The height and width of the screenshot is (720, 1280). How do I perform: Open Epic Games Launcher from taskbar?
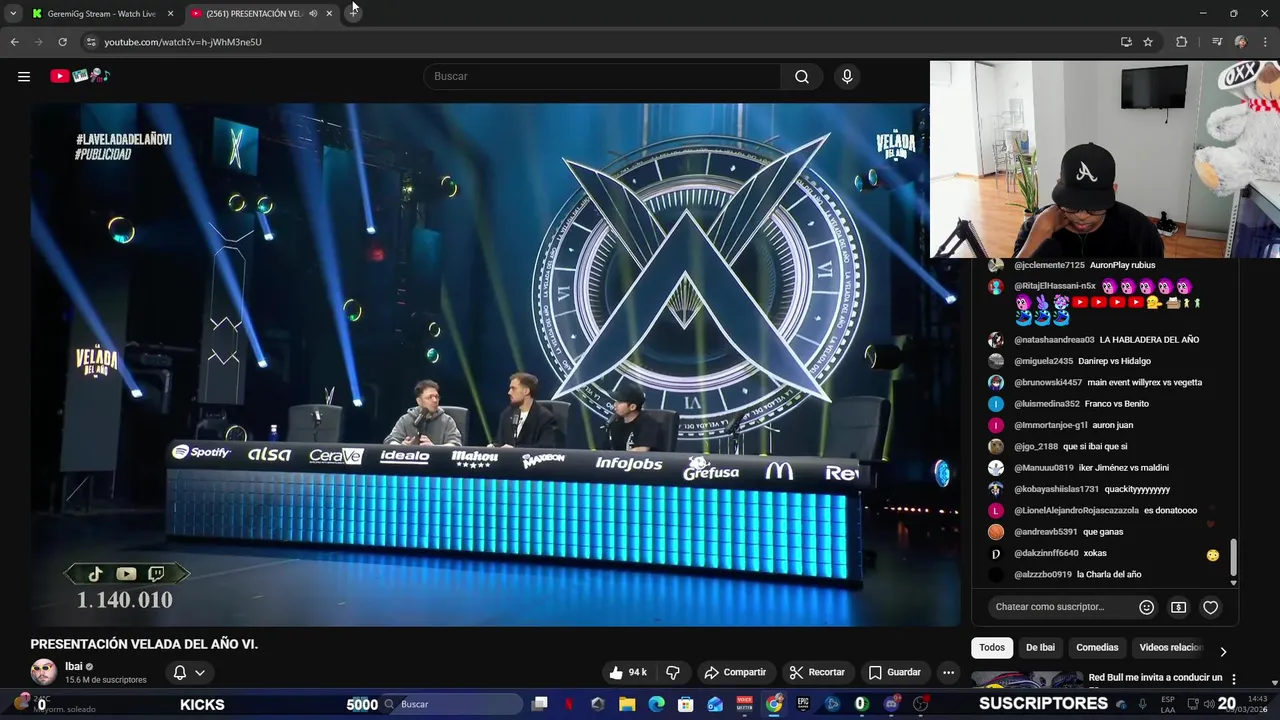[x=803, y=704]
